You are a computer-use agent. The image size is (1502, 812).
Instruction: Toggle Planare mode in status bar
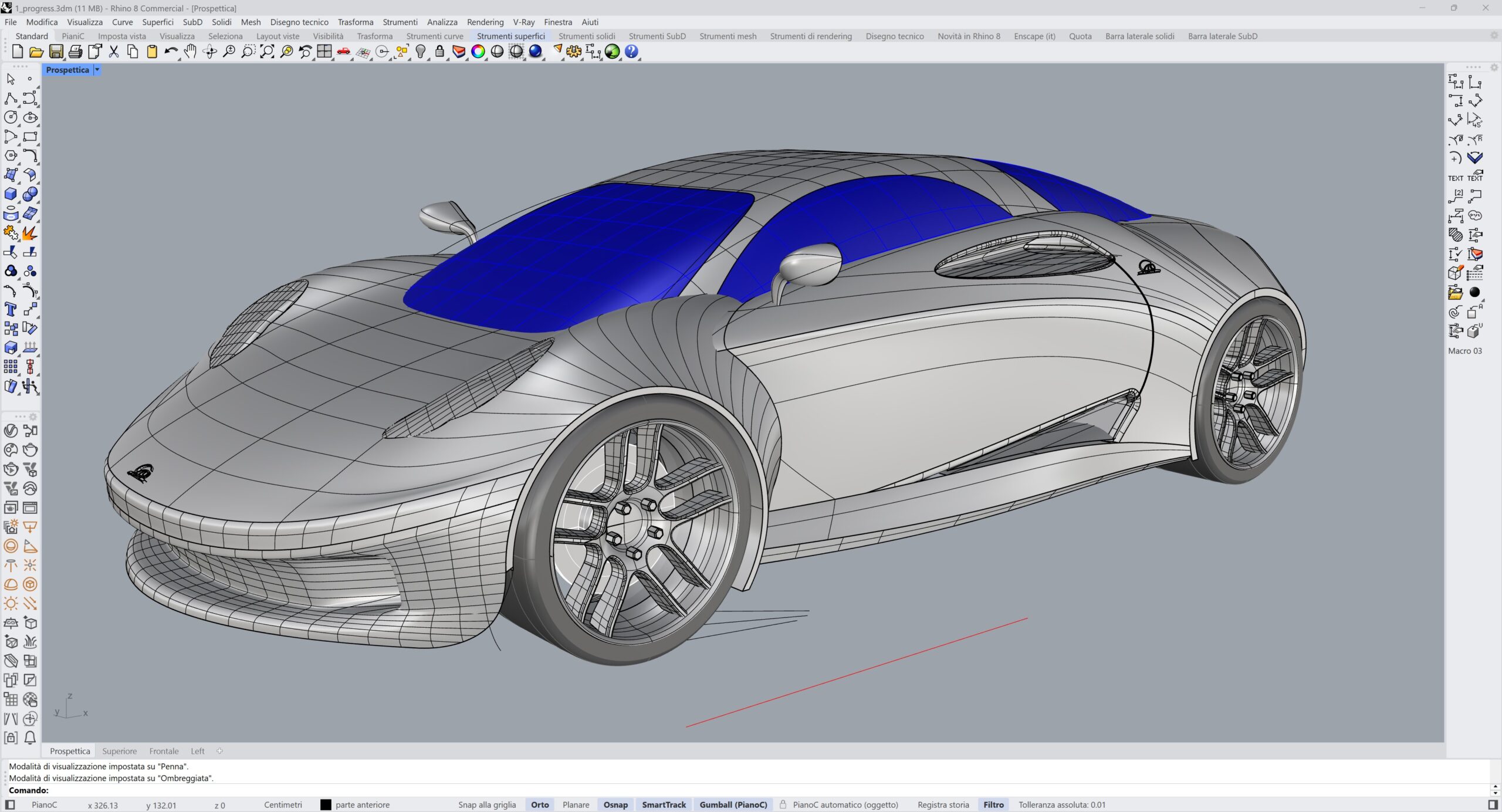[x=576, y=804]
